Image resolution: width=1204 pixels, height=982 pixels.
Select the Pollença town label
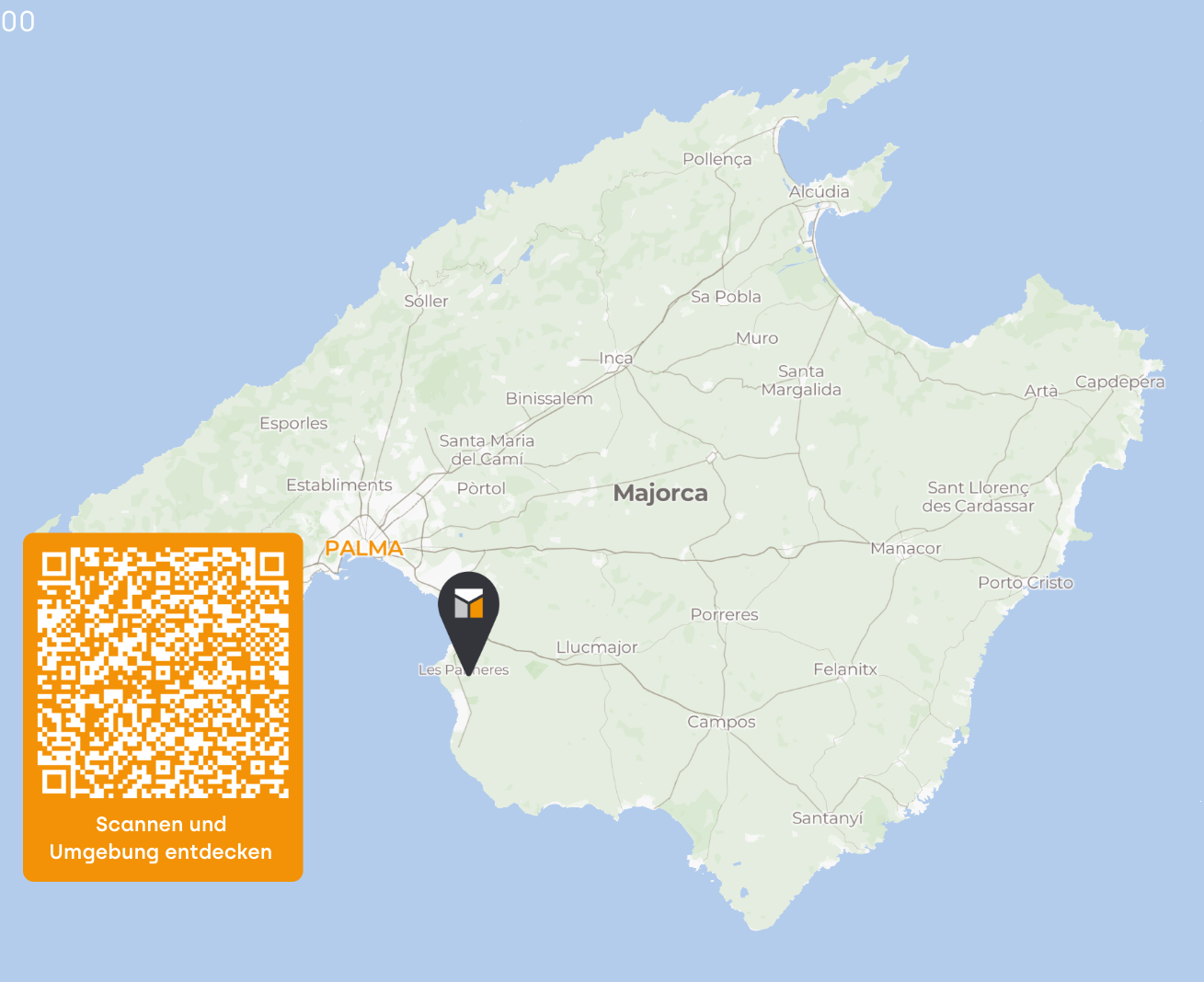[717, 159]
